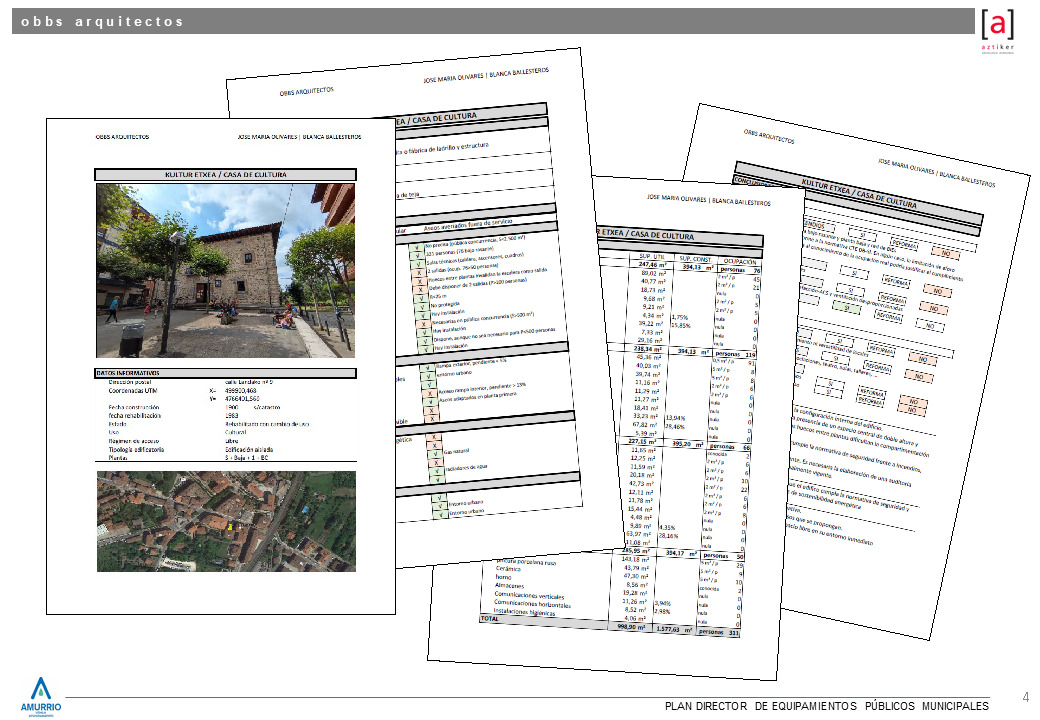The width and height of the screenshot is (1040, 720).
Task: Click the Comunicaciones verticales row
Action: [x=529, y=593]
